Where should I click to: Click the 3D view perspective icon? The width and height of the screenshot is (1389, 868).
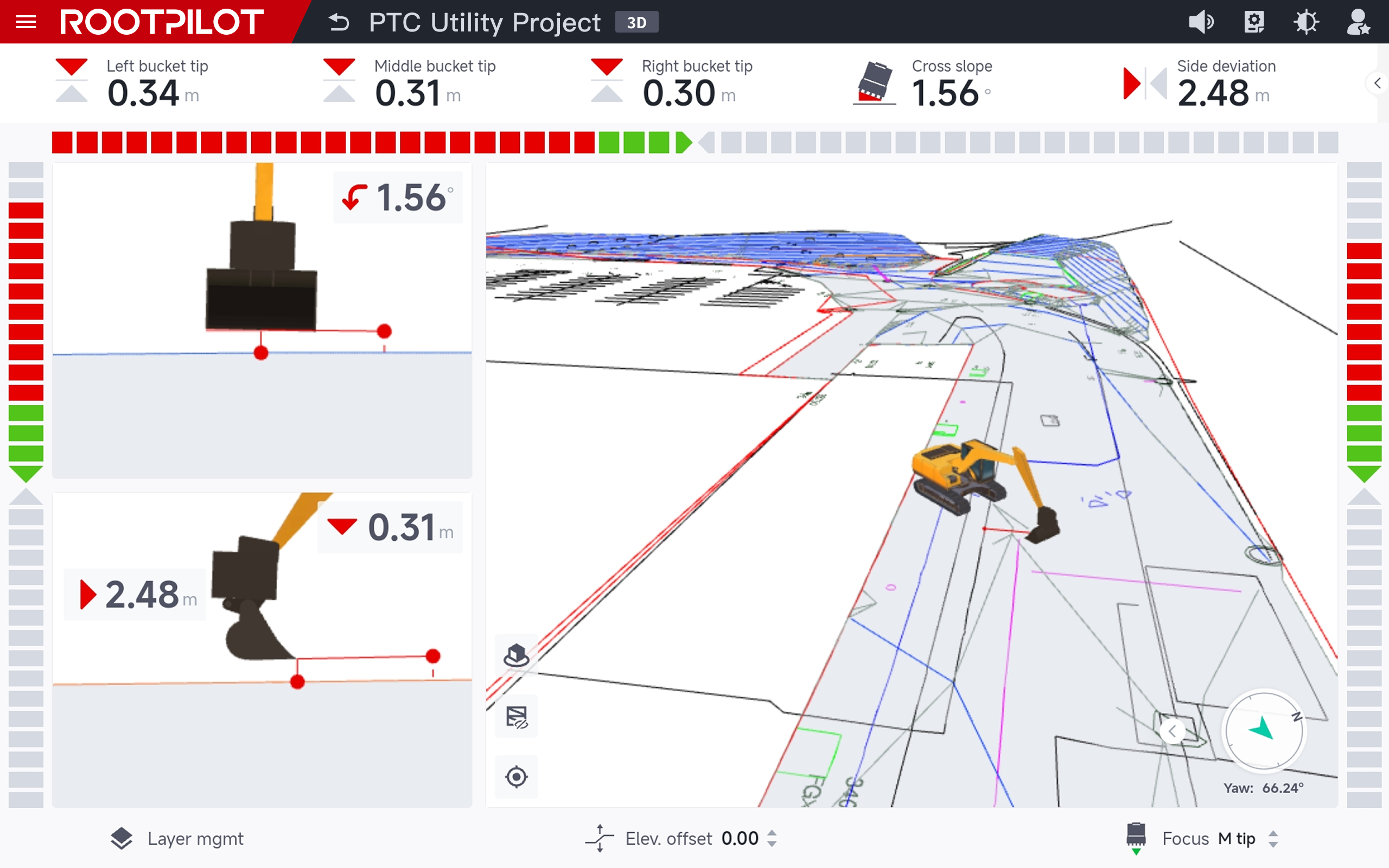coord(516,655)
